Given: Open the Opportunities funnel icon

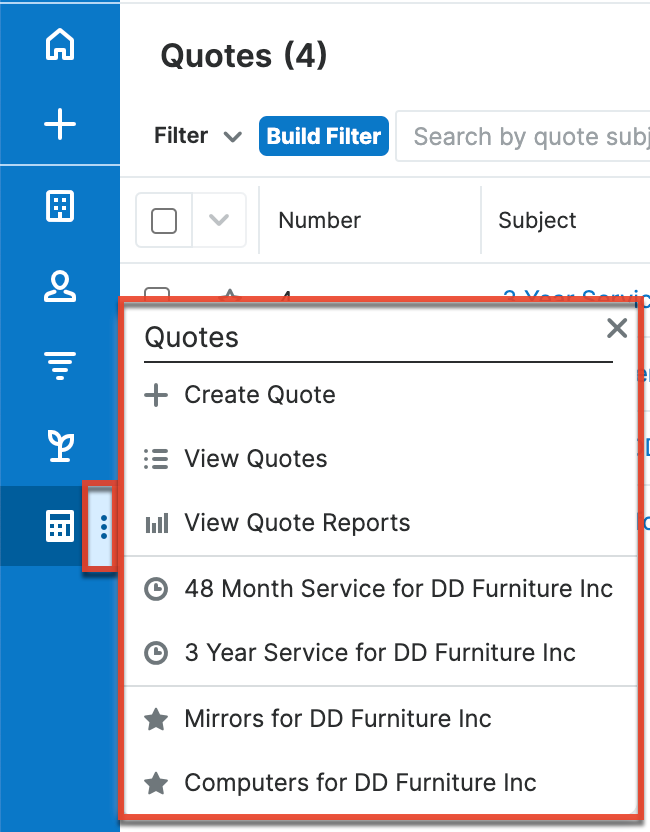Looking at the screenshot, I should pos(60,366).
